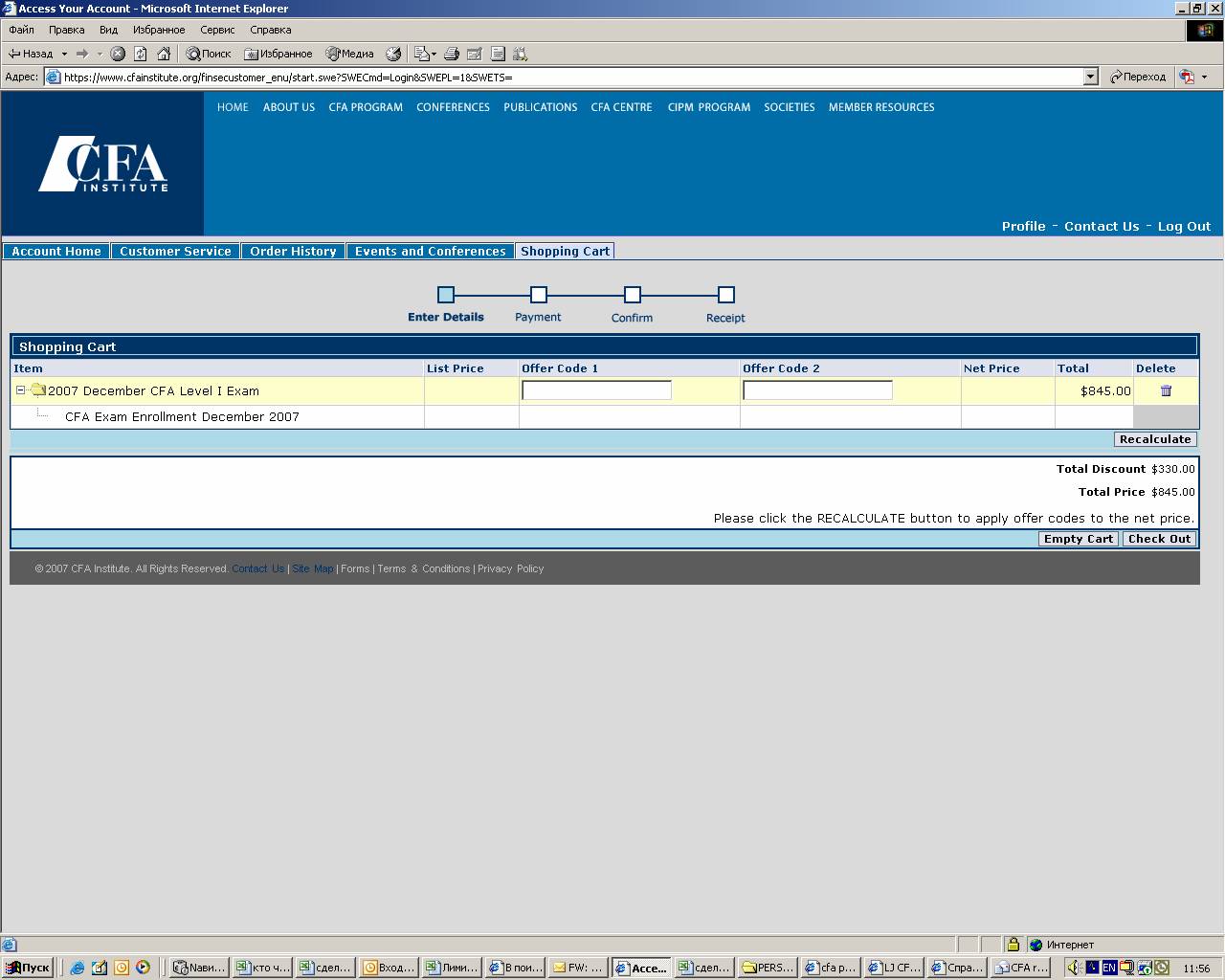Click the EN language indicator in tray

pyautogui.click(x=1108, y=968)
